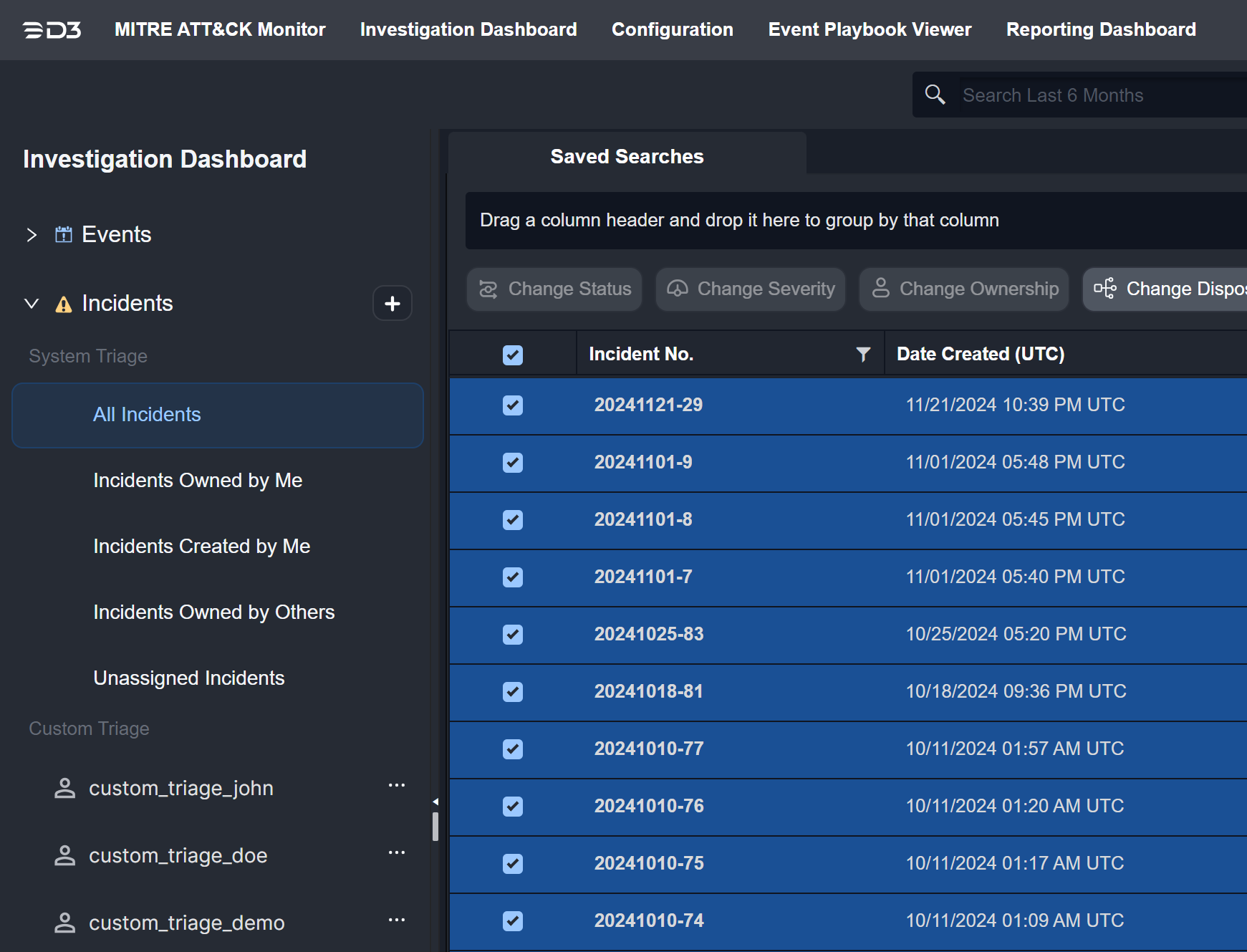The height and width of the screenshot is (952, 1247).
Task: Click the Change Severity cloud icon
Action: [x=676, y=289]
